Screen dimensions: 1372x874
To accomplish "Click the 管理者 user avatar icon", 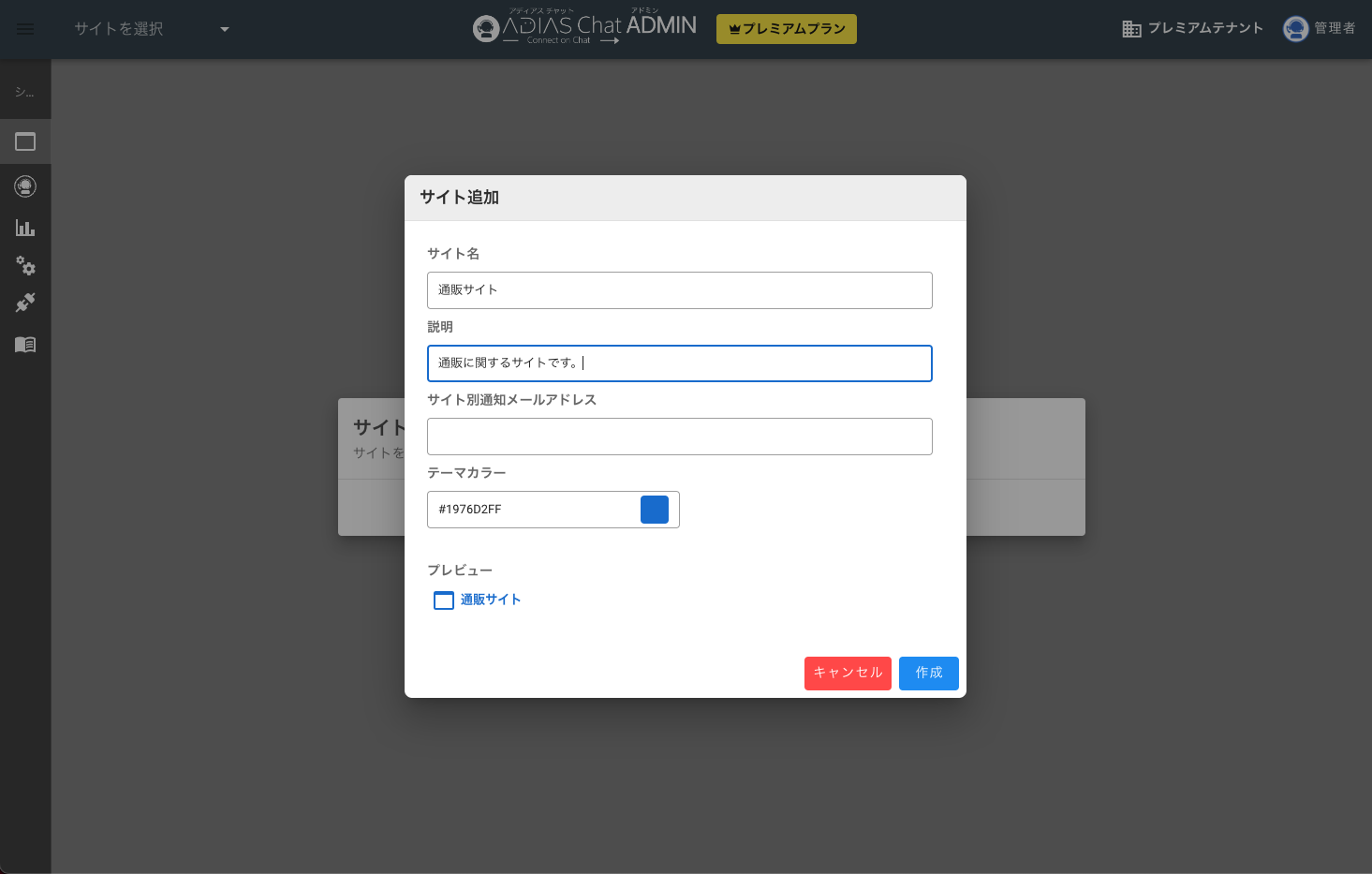I will coord(1295,29).
